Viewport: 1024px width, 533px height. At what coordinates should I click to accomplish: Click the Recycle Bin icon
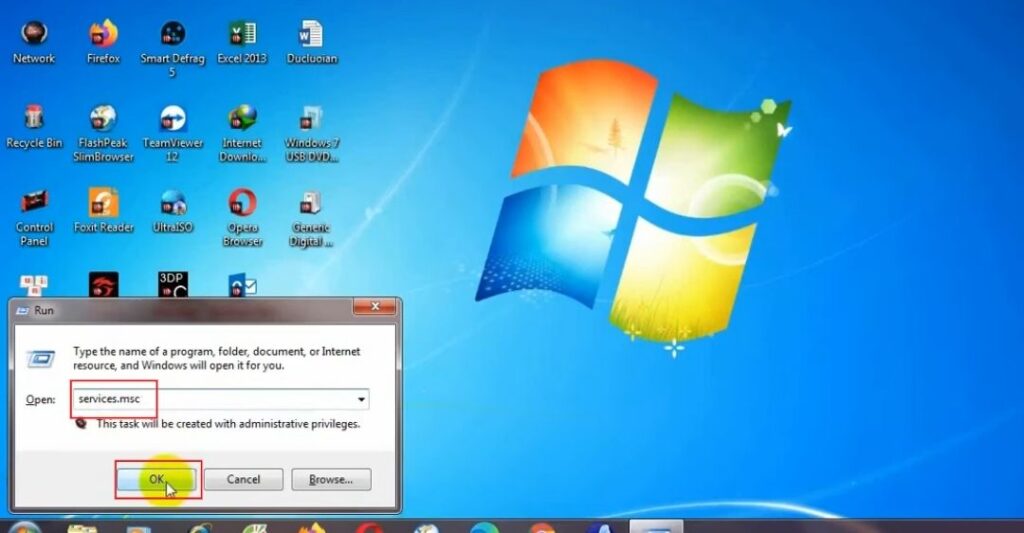point(33,119)
